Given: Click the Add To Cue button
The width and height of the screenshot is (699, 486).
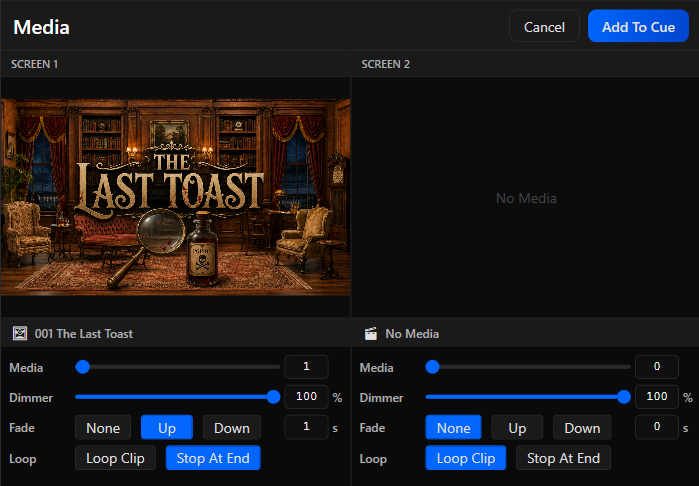Looking at the screenshot, I should point(638,27).
